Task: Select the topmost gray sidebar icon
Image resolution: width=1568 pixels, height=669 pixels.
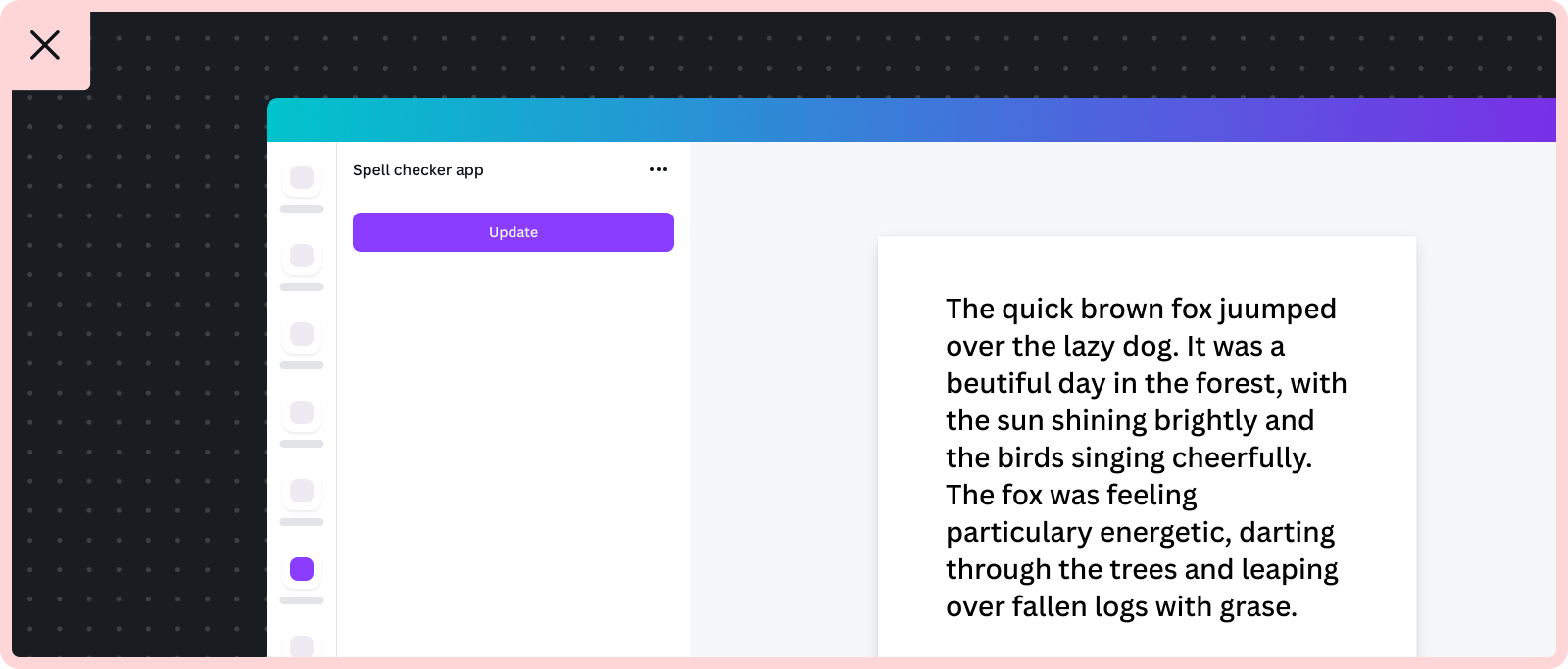Action: click(x=302, y=177)
